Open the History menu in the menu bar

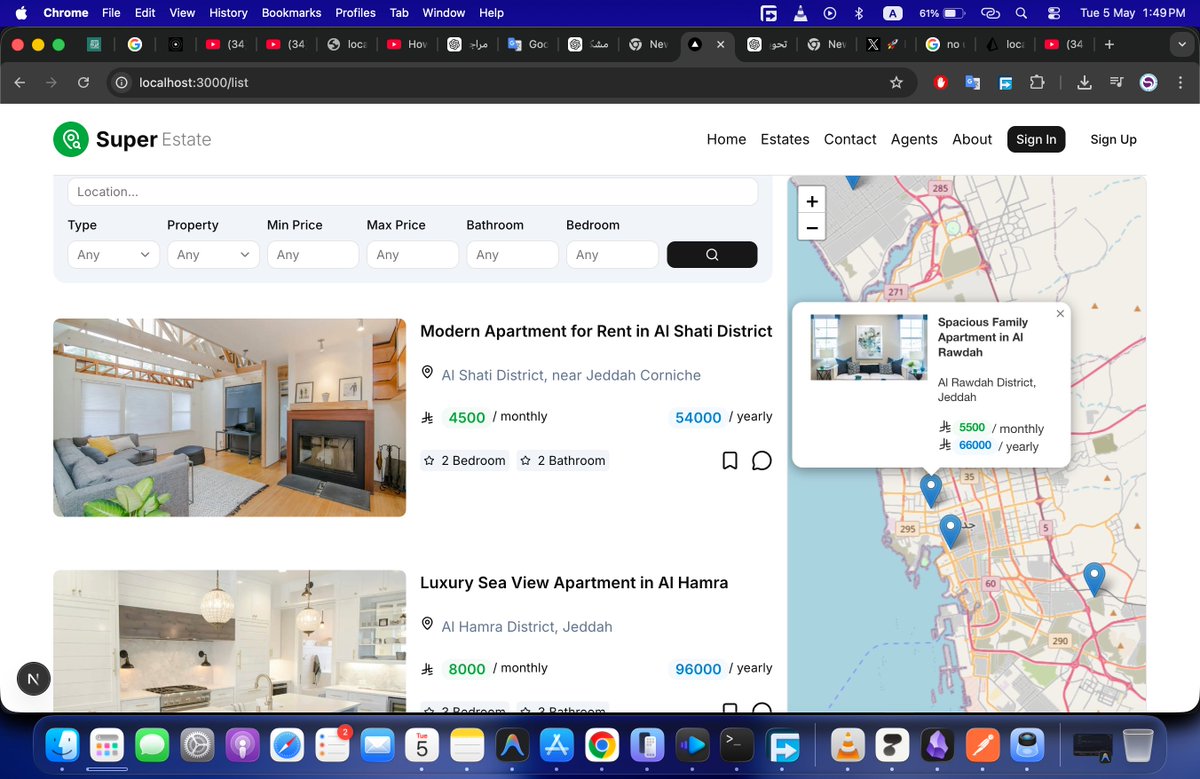click(228, 13)
